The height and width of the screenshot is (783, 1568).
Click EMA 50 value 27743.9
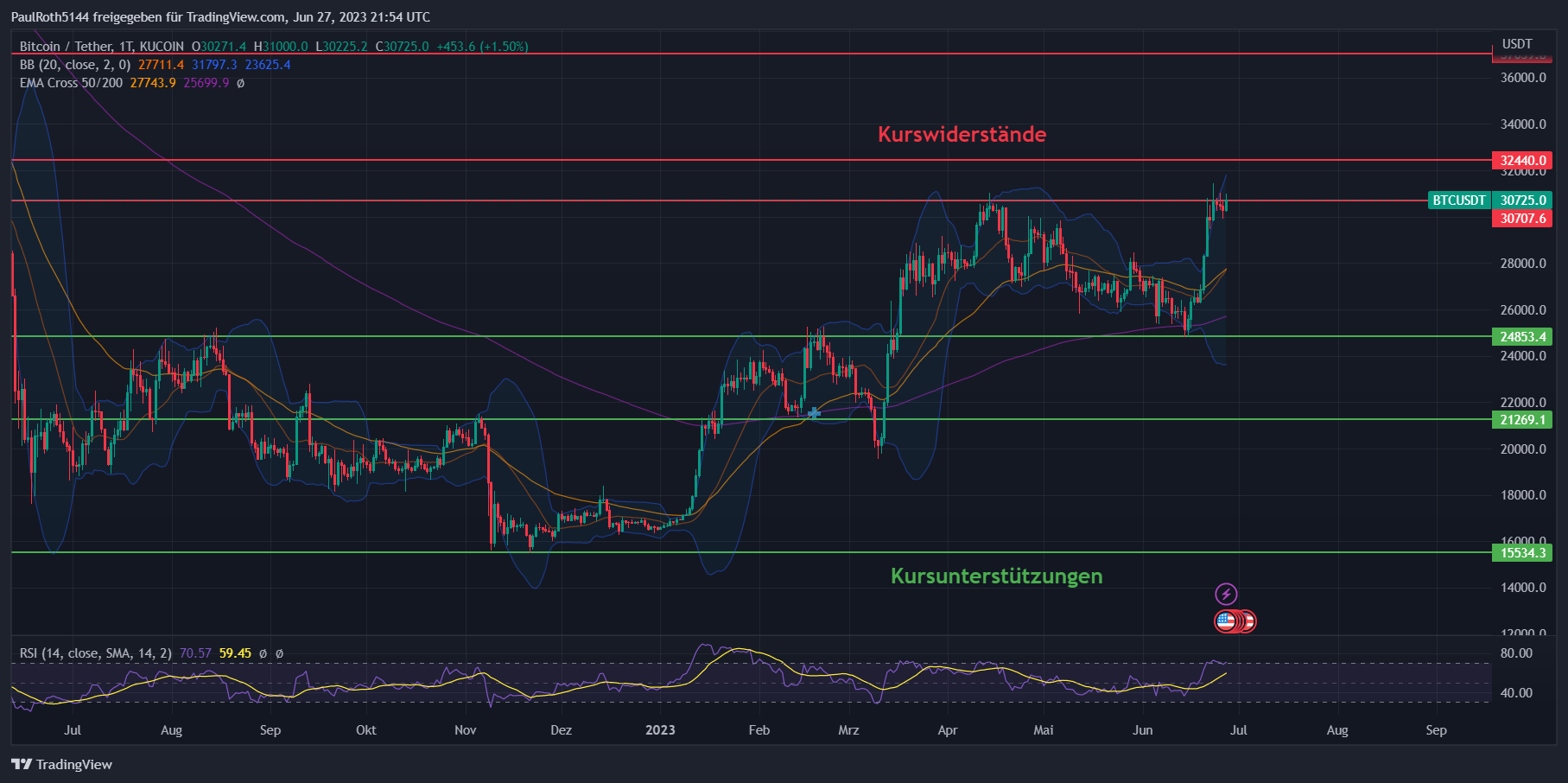coord(153,83)
